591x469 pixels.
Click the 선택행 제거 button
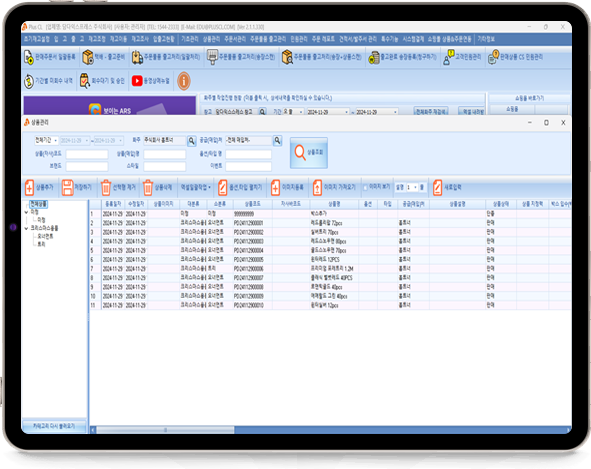point(118,187)
